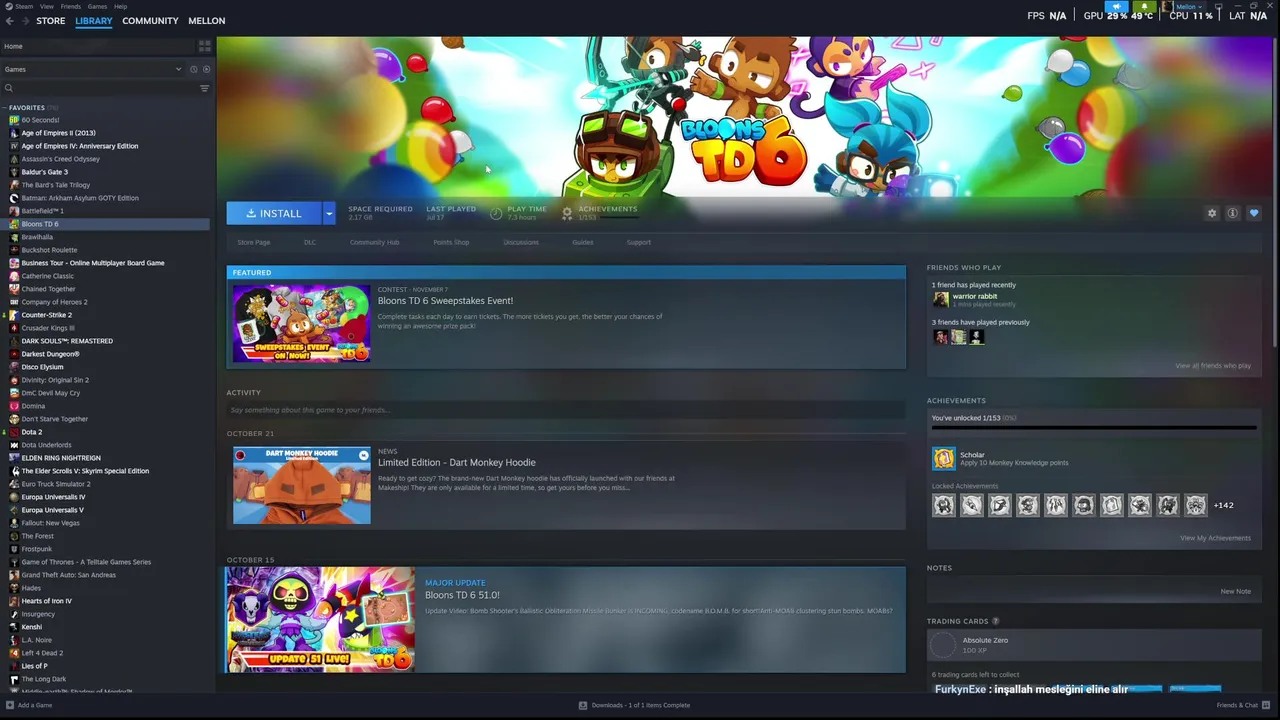Open user avatar in title bar
The width and height of the screenshot is (1280, 720).
(1166, 6)
